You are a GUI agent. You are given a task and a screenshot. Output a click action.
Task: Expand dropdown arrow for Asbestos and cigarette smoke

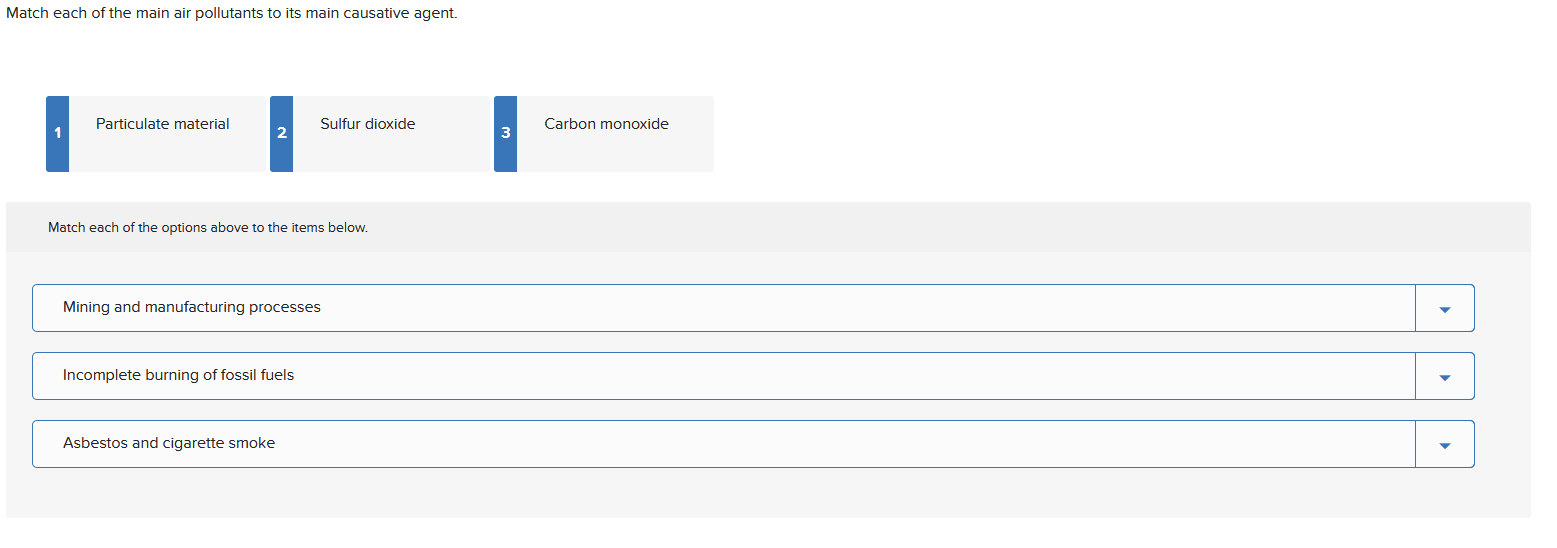click(1444, 445)
